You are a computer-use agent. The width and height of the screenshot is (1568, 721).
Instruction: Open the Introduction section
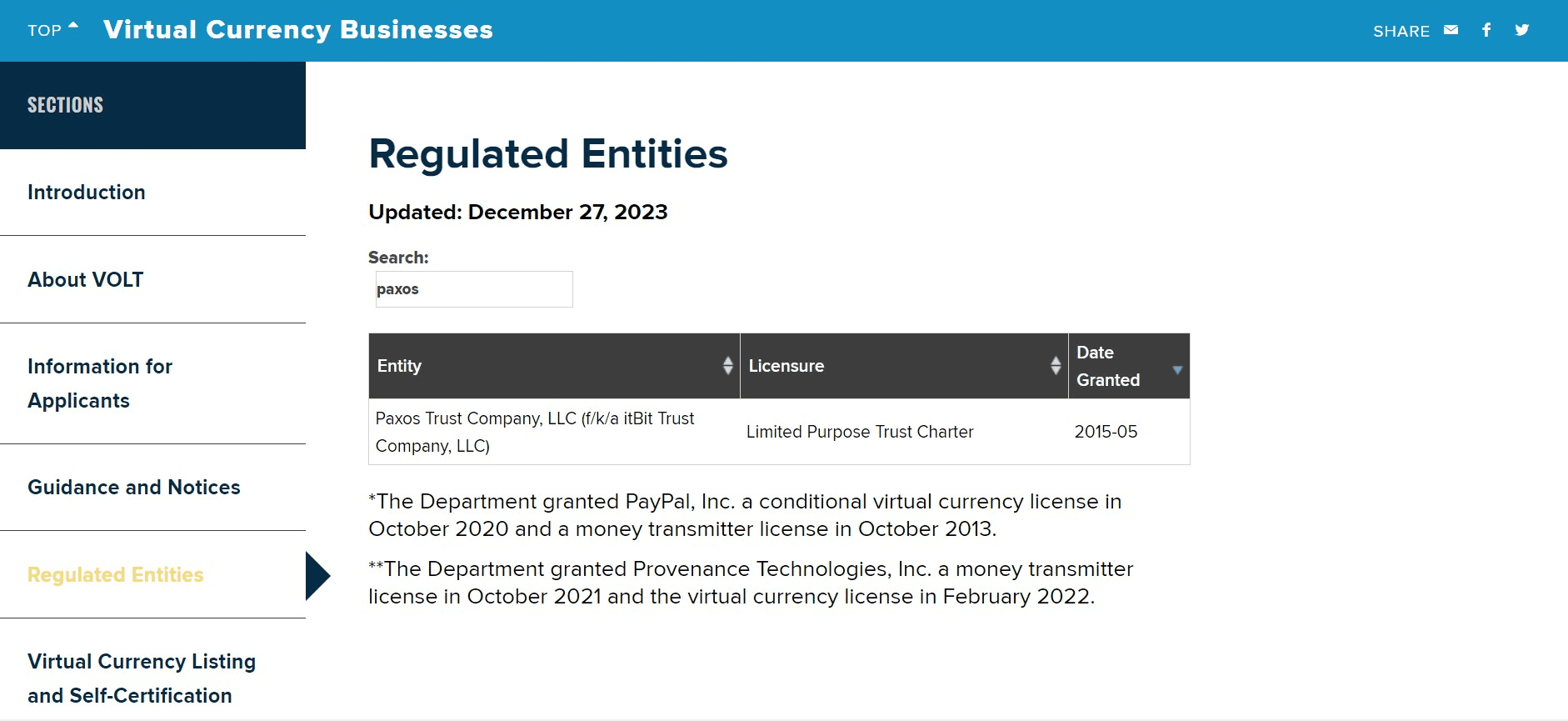click(x=87, y=193)
